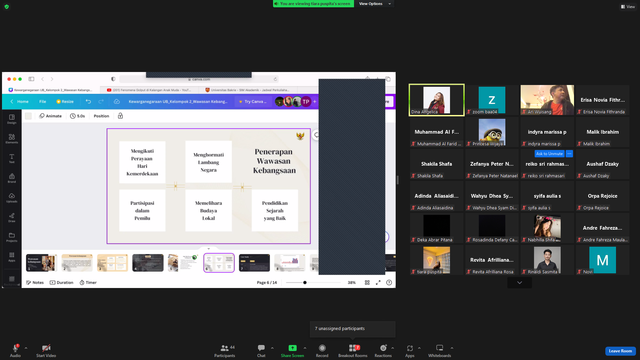640x360 pixels.
Task: Toggle grid view of pages
Action: pyautogui.click(x=367, y=282)
